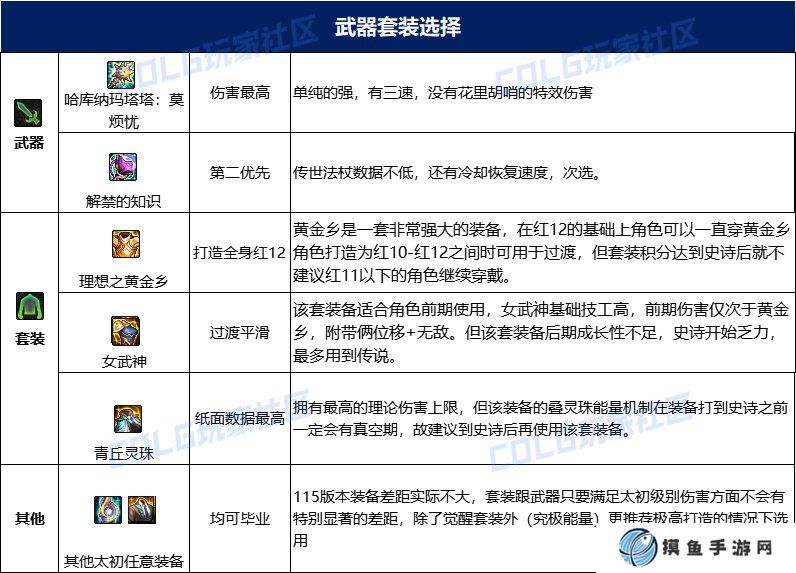Click the 摸鱼手游网 fish logo

point(638,548)
